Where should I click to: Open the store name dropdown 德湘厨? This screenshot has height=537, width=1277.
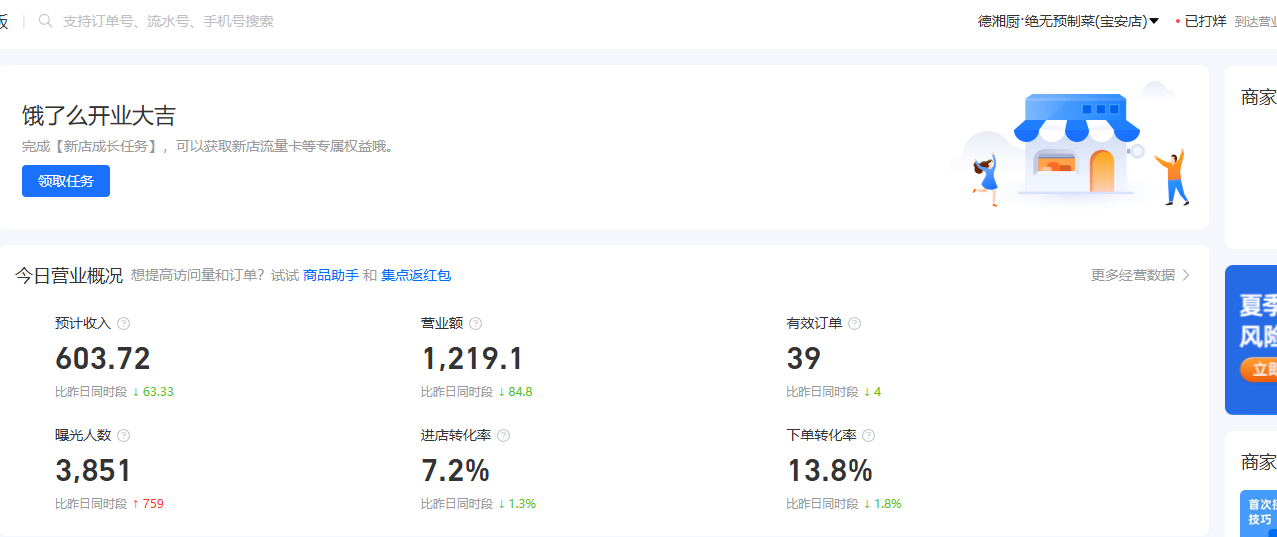pyautogui.click(x=1068, y=21)
